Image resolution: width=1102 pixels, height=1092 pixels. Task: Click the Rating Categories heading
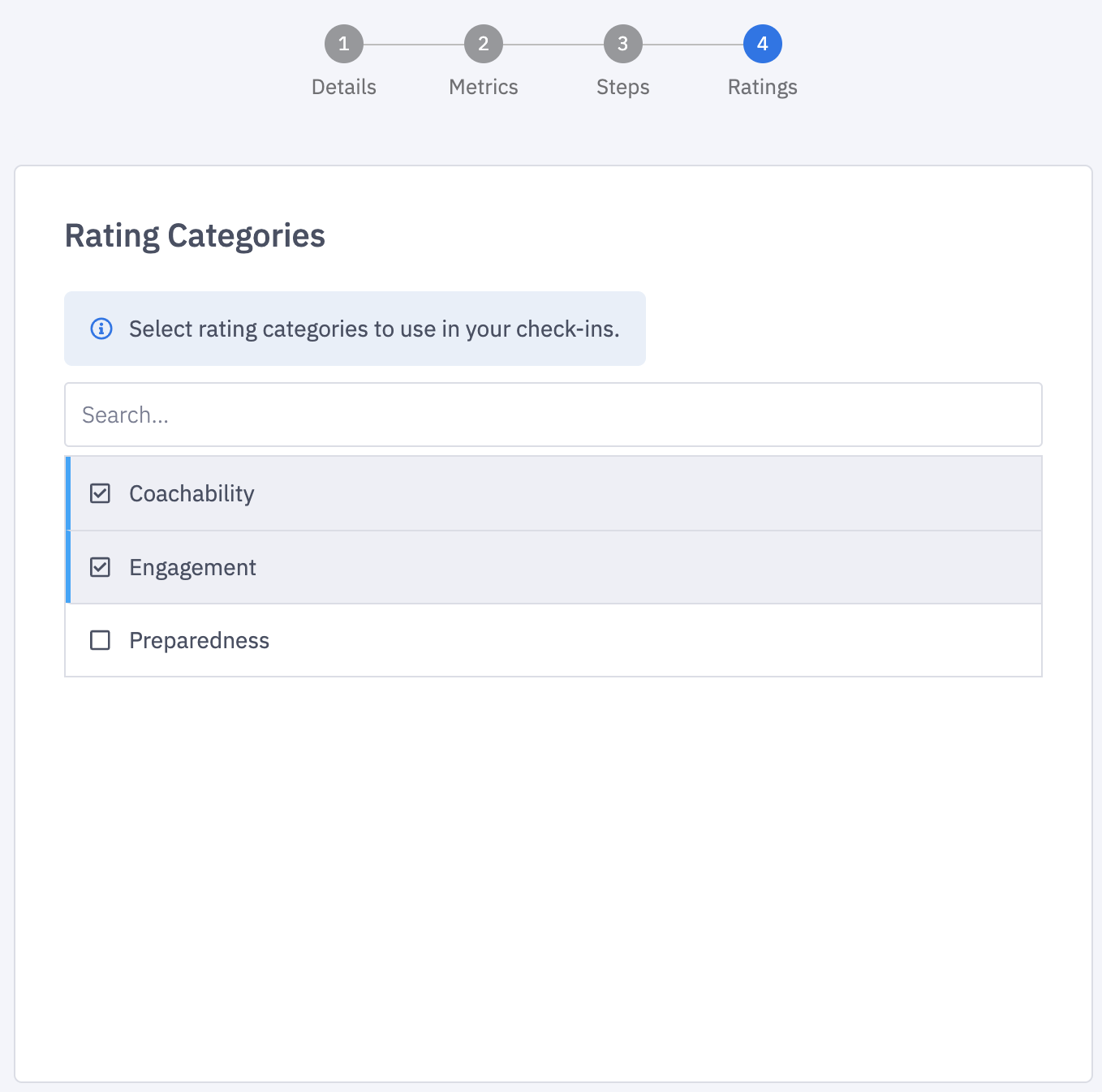pyautogui.click(x=195, y=235)
